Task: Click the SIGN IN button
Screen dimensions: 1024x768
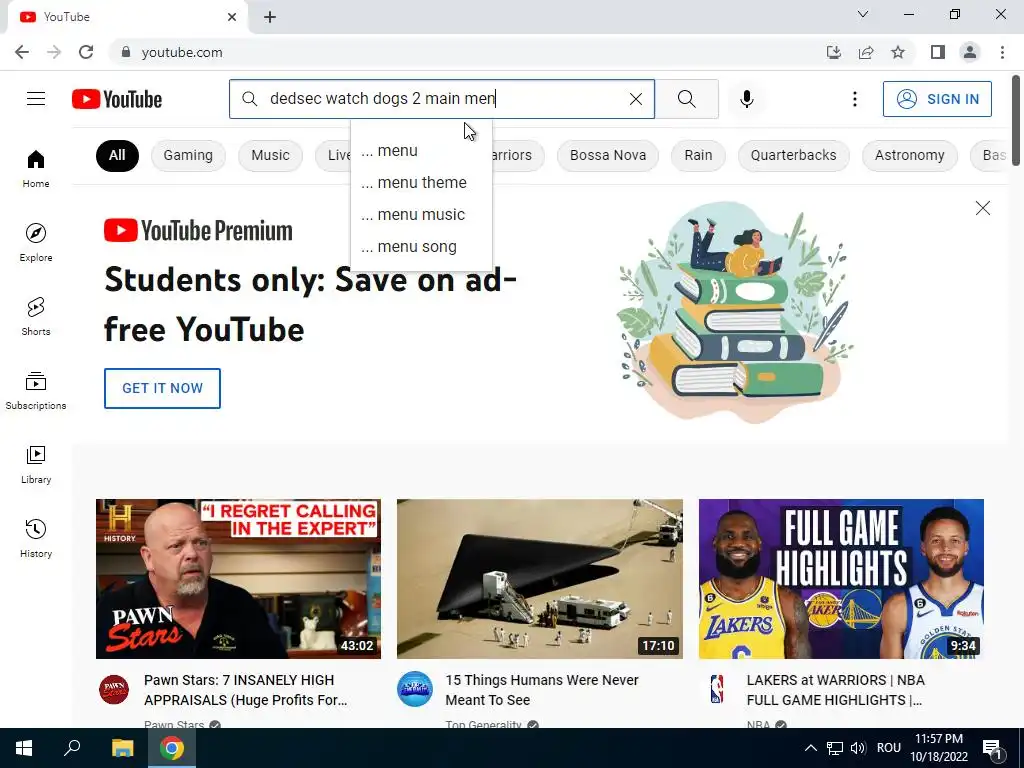Action: click(937, 99)
